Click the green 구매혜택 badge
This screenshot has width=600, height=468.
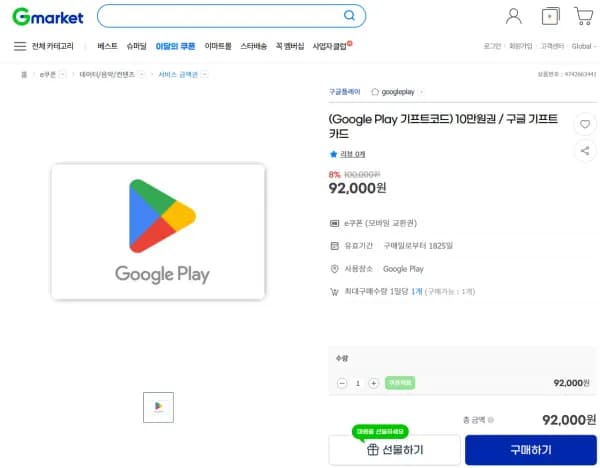(x=400, y=383)
